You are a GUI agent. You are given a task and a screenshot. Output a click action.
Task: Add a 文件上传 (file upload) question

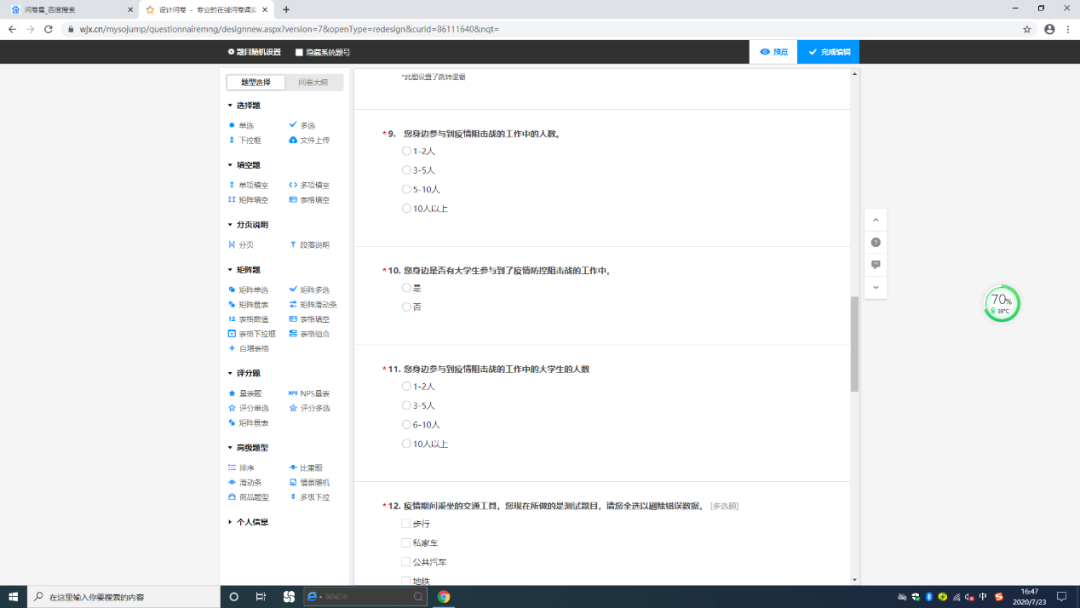[x=314, y=140]
